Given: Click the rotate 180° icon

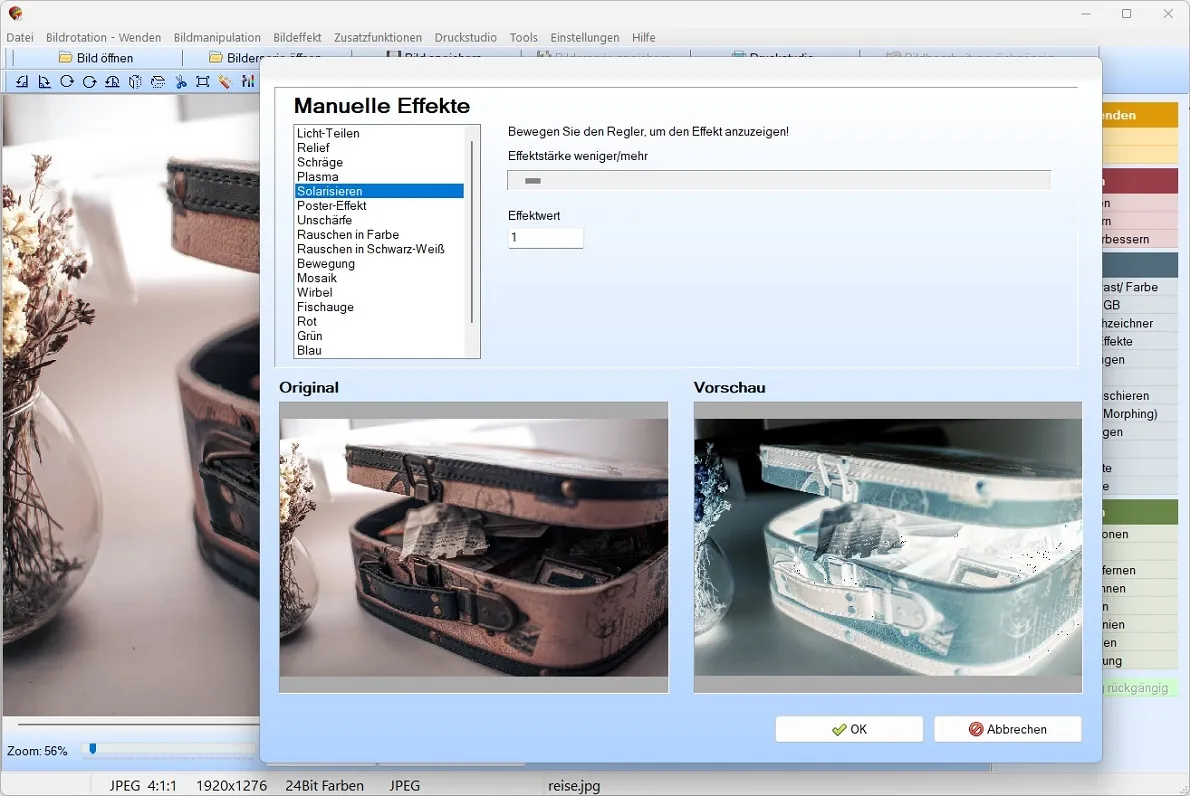Looking at the screenshot, I should [x=112, y=81].
